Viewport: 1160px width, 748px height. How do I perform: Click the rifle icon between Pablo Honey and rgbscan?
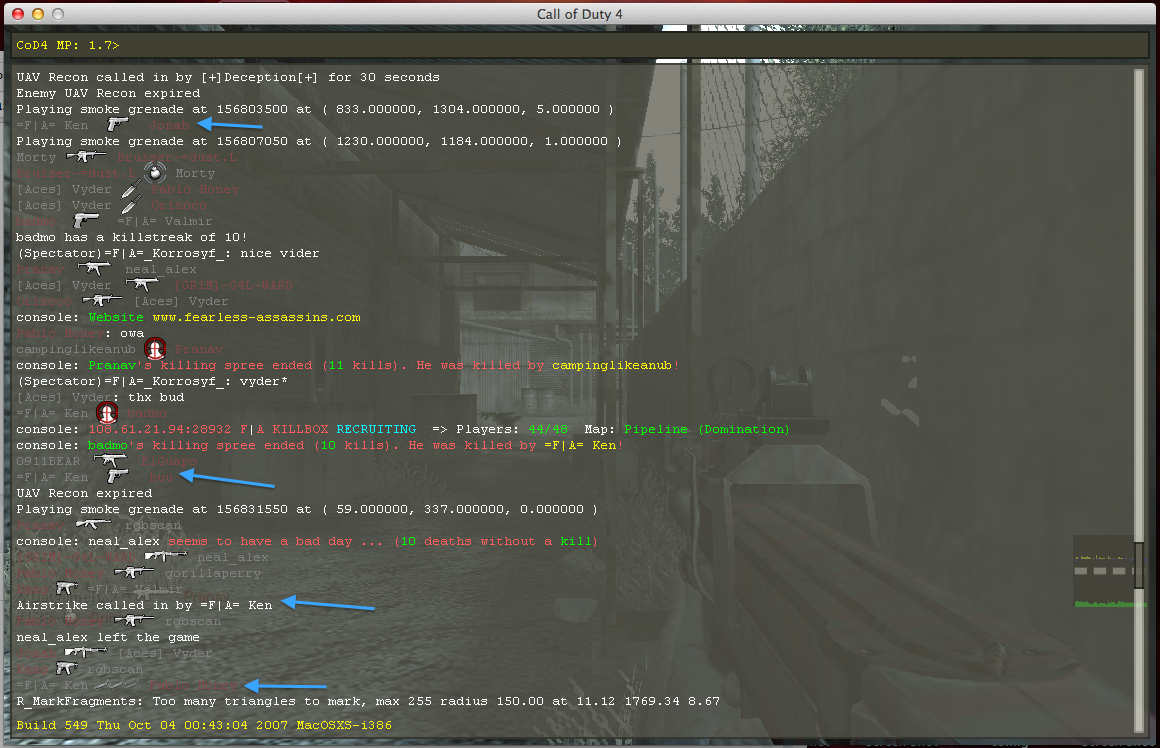(133, 620)
